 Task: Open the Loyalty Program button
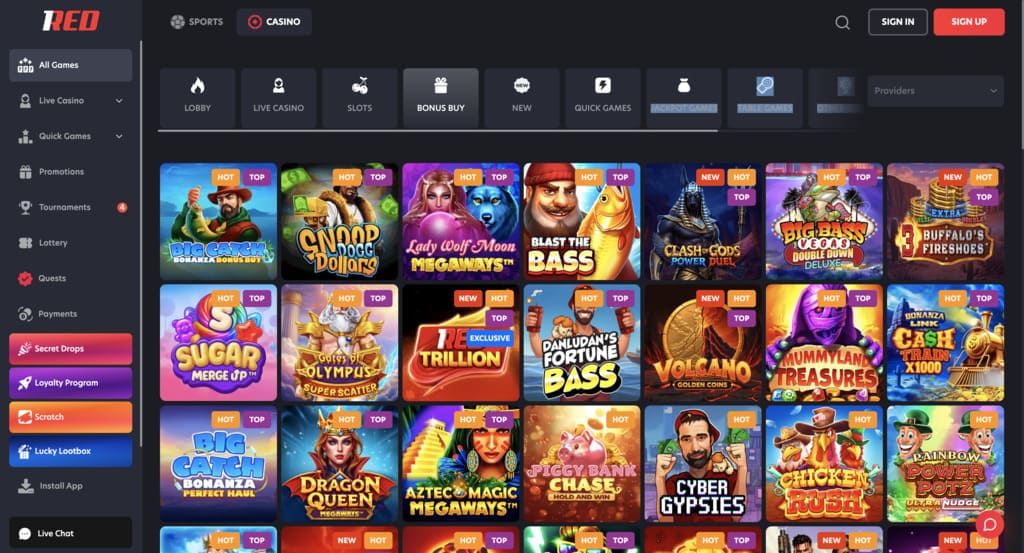click(x=71, y=383)
